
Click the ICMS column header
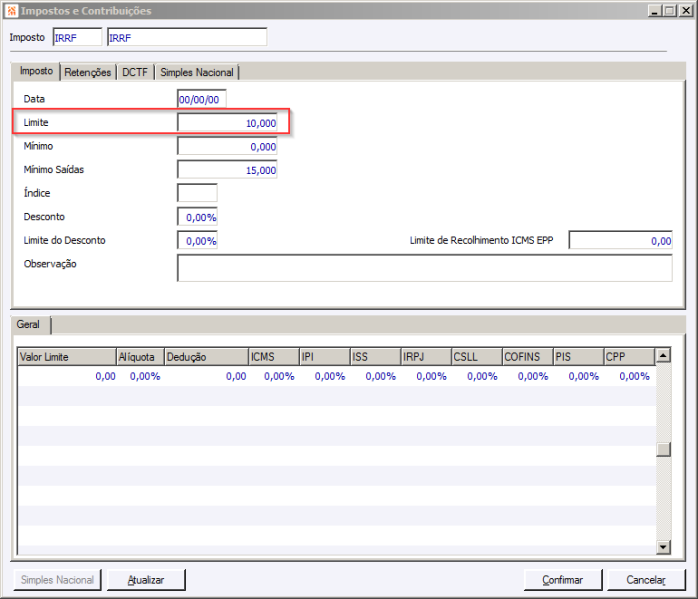[x=274, y=357]
